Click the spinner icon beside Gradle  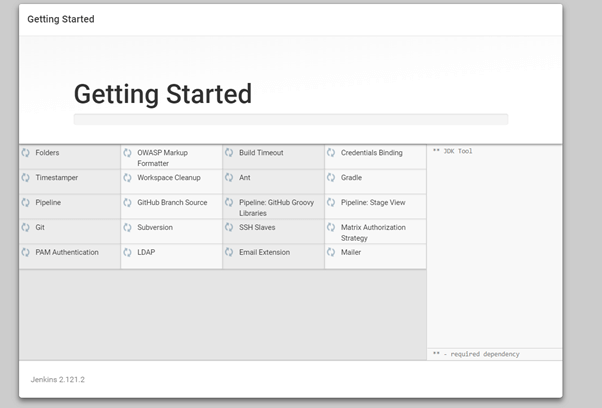[x=331, y=178]
